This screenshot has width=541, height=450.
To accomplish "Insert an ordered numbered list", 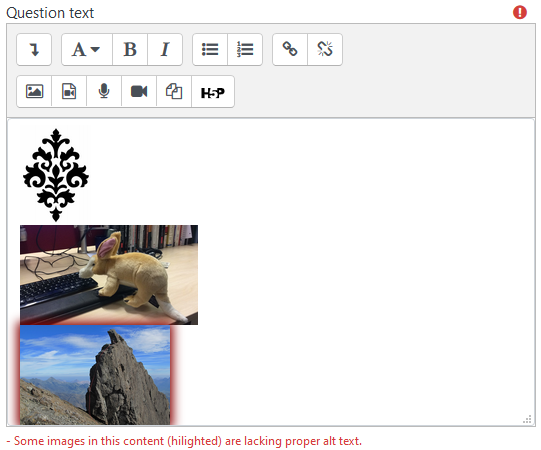I will tap(245, 49).
